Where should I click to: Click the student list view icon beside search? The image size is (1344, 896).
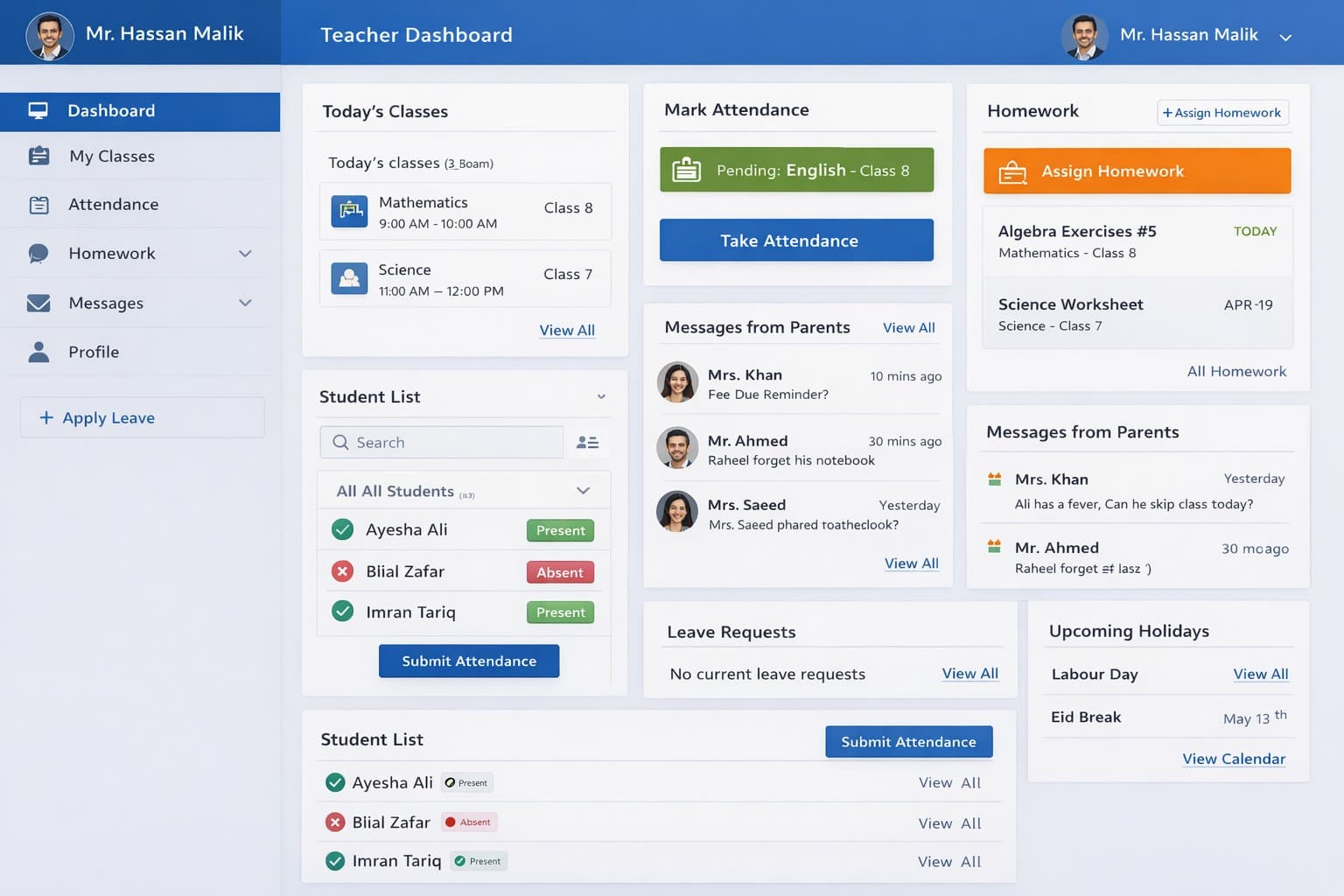pyautogui.click(x=587, y=443)
